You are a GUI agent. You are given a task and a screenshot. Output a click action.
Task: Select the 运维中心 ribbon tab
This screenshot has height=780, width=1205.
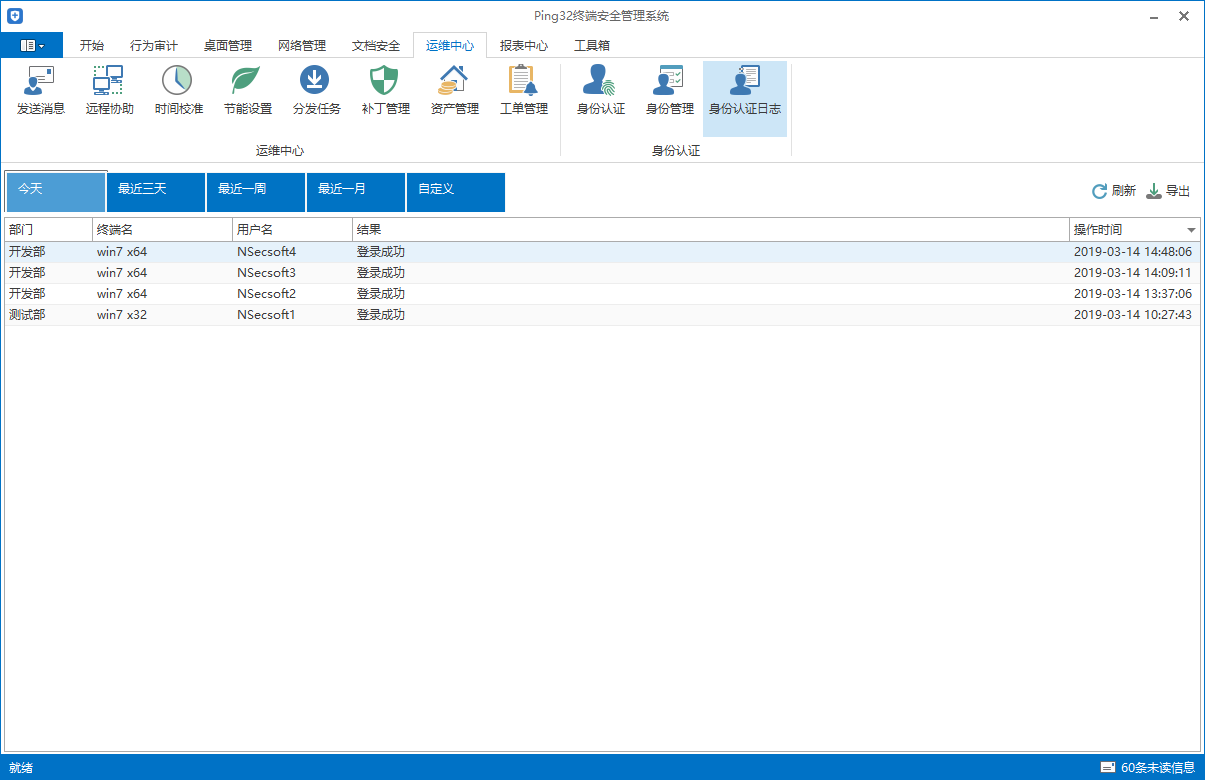449,45
